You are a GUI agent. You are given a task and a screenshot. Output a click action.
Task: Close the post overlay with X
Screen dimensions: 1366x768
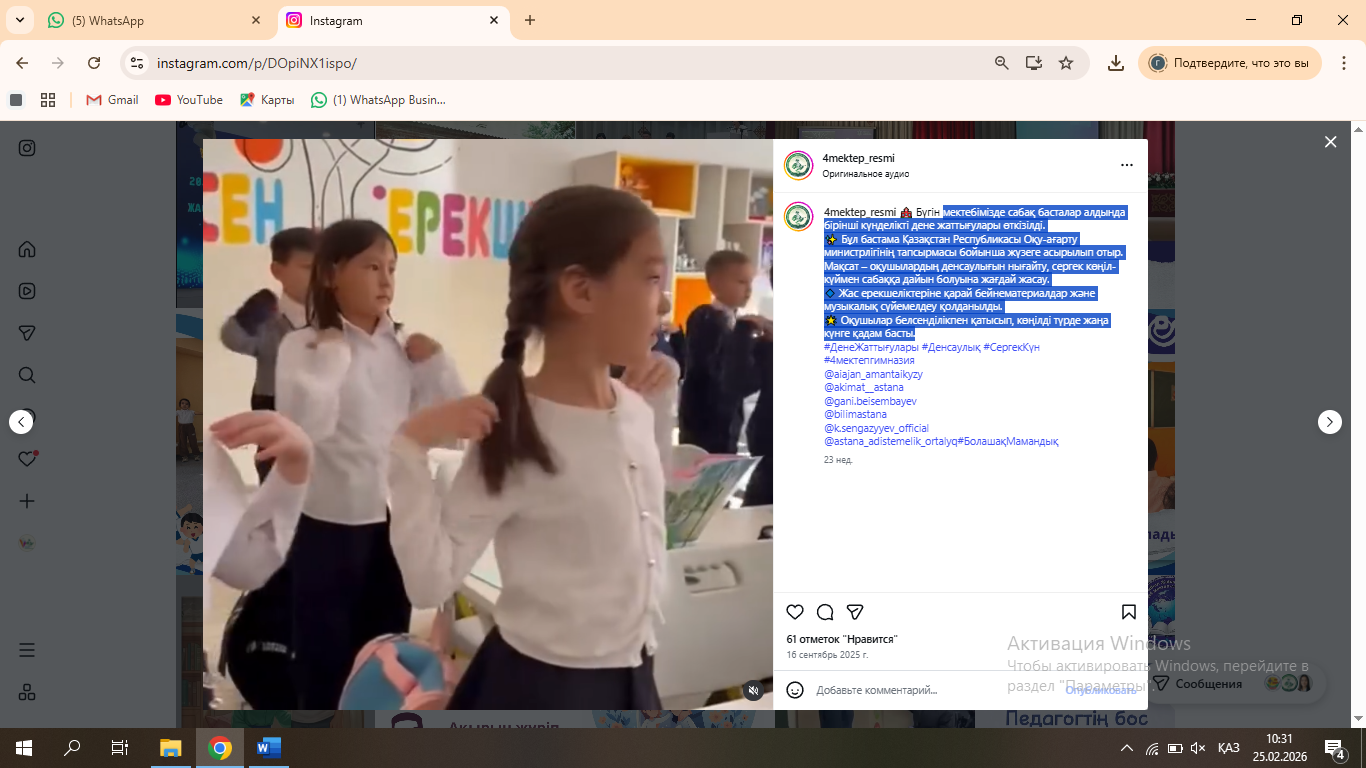pyautogui.click(x=1330, y=142)
